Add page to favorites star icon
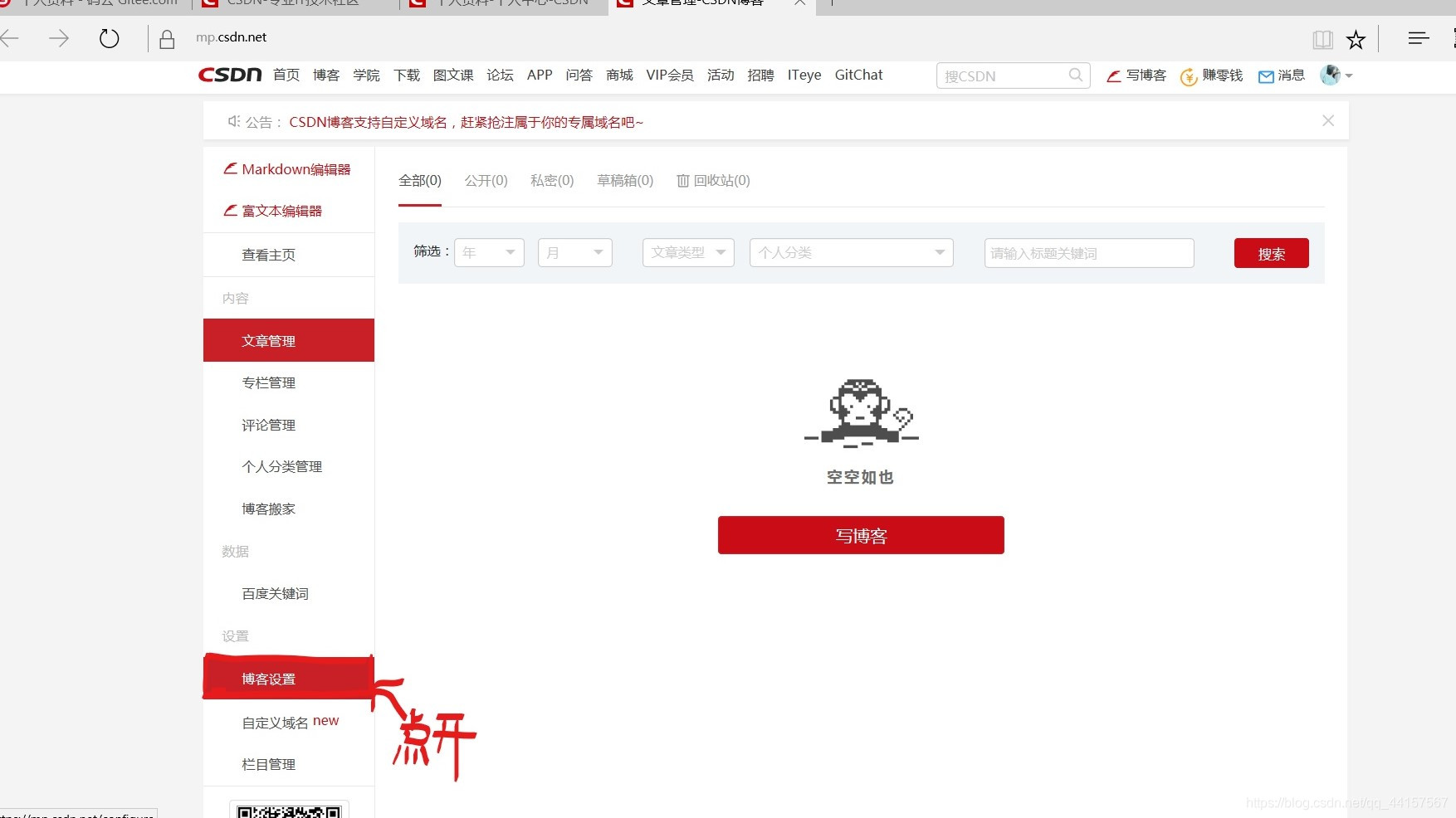Viewport: 1456px width, 818px height. [x=1356, y=39]
